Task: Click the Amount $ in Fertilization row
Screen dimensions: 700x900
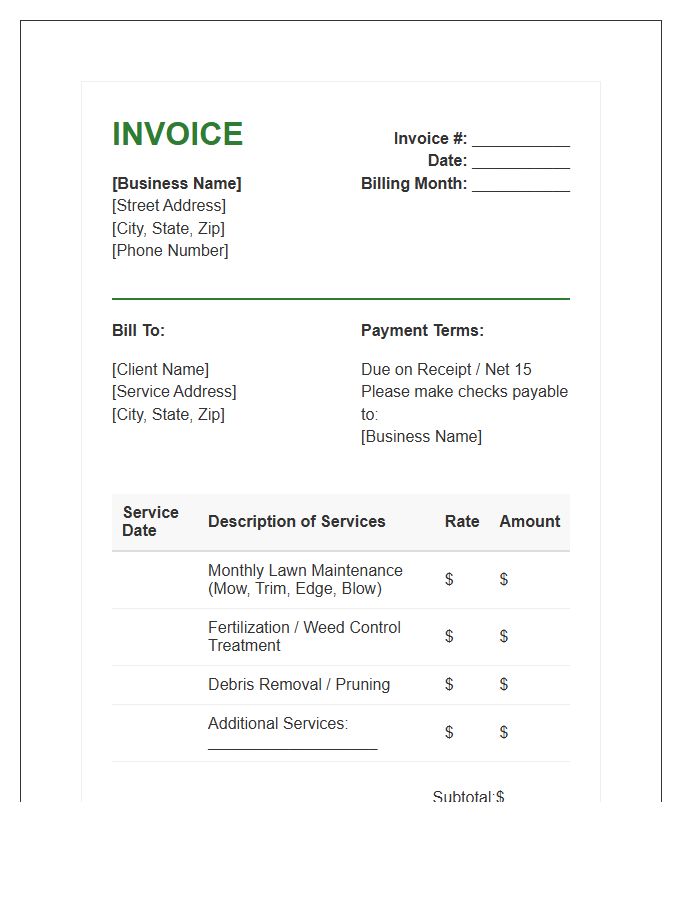Action: coord(504,636)
